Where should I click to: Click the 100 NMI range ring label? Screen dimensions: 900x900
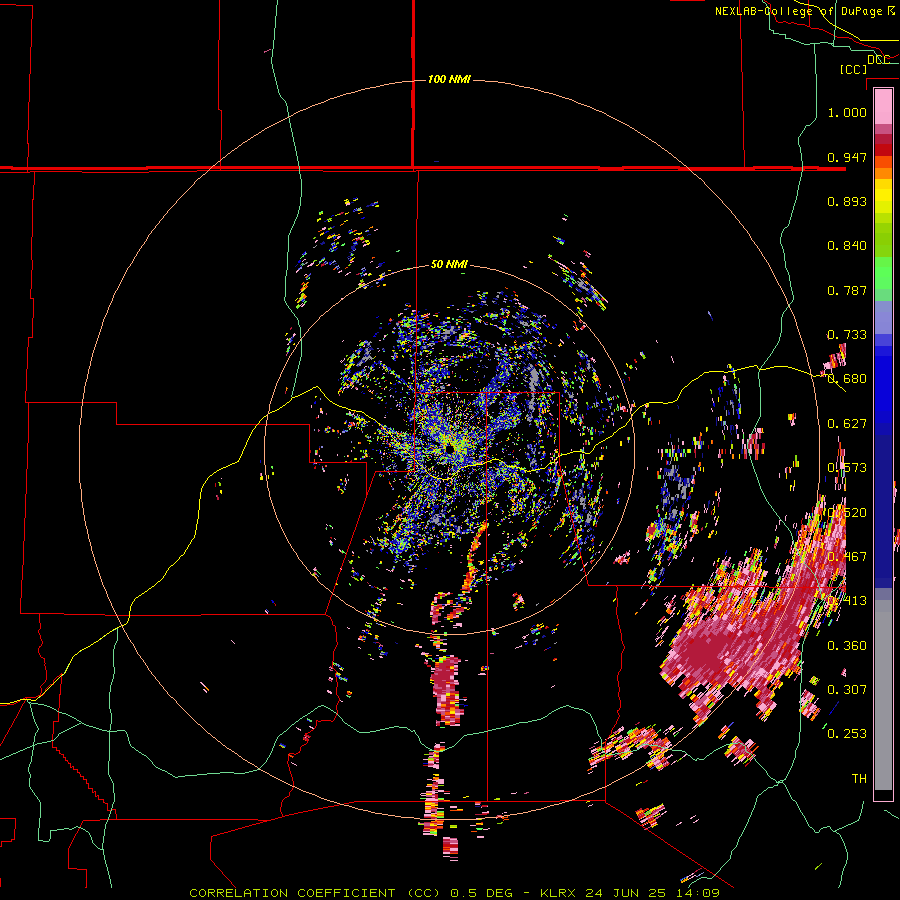click(449, 79)
